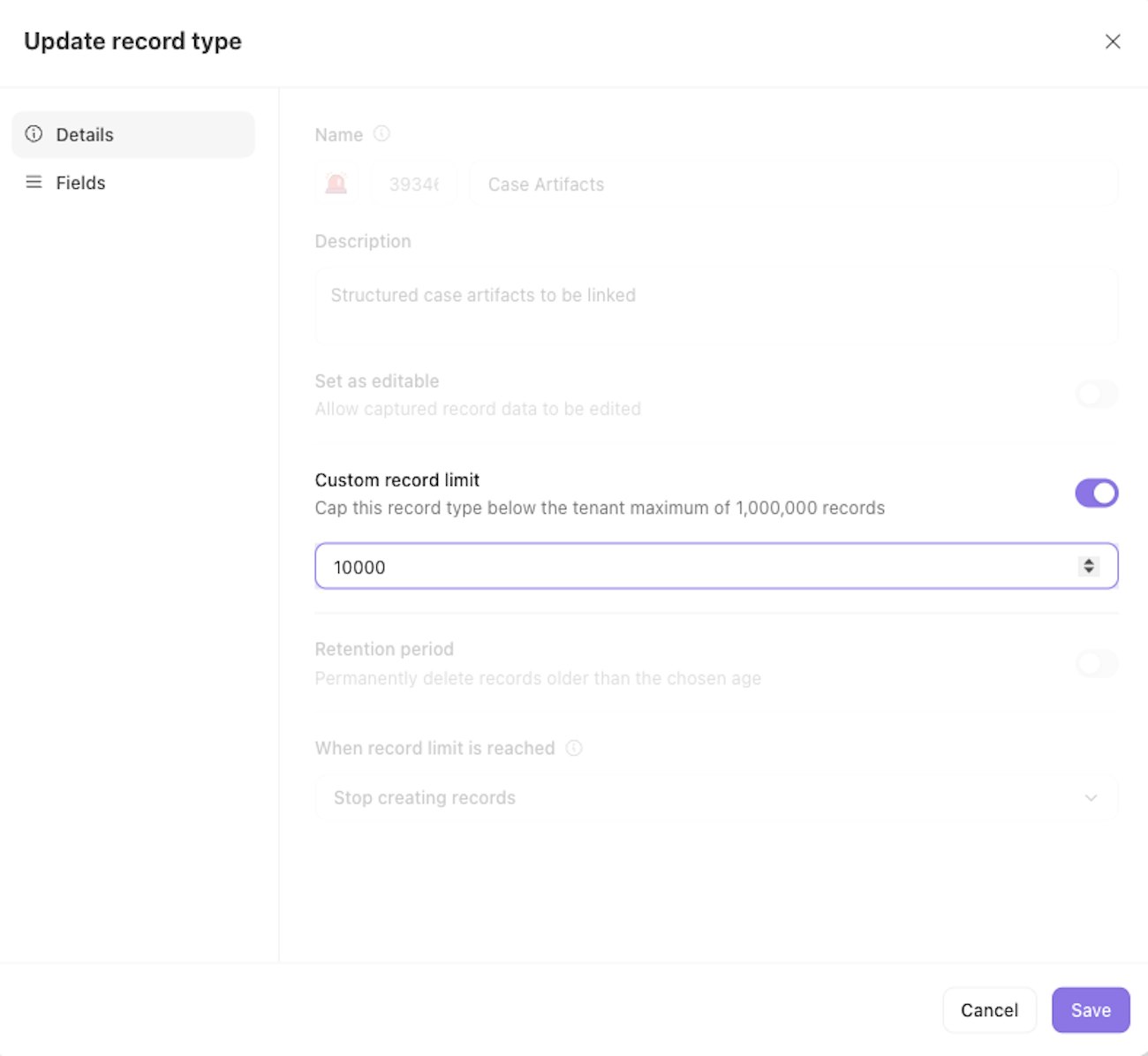
Task: Switch to the Fields tab
Action: 79,183
